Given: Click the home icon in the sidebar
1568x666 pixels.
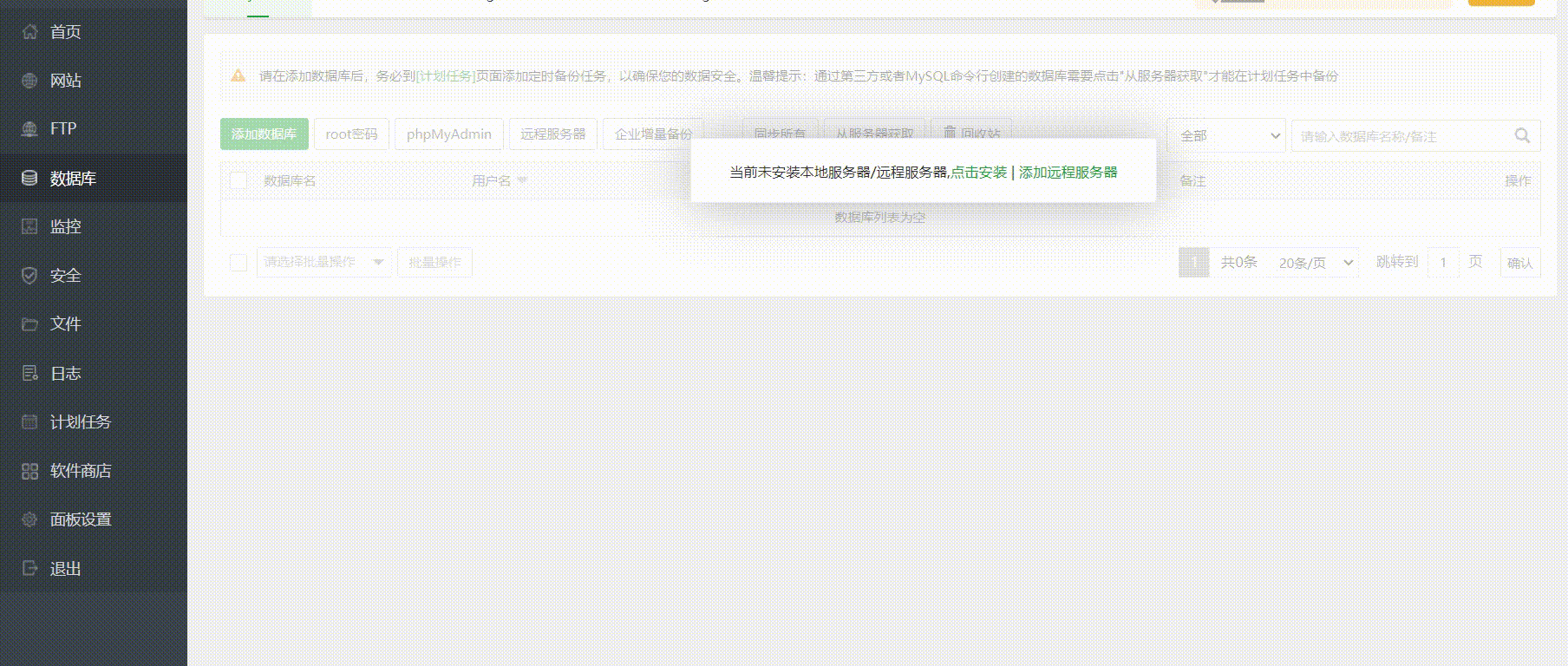Looking at the screenshot, I should coord(29,32).
